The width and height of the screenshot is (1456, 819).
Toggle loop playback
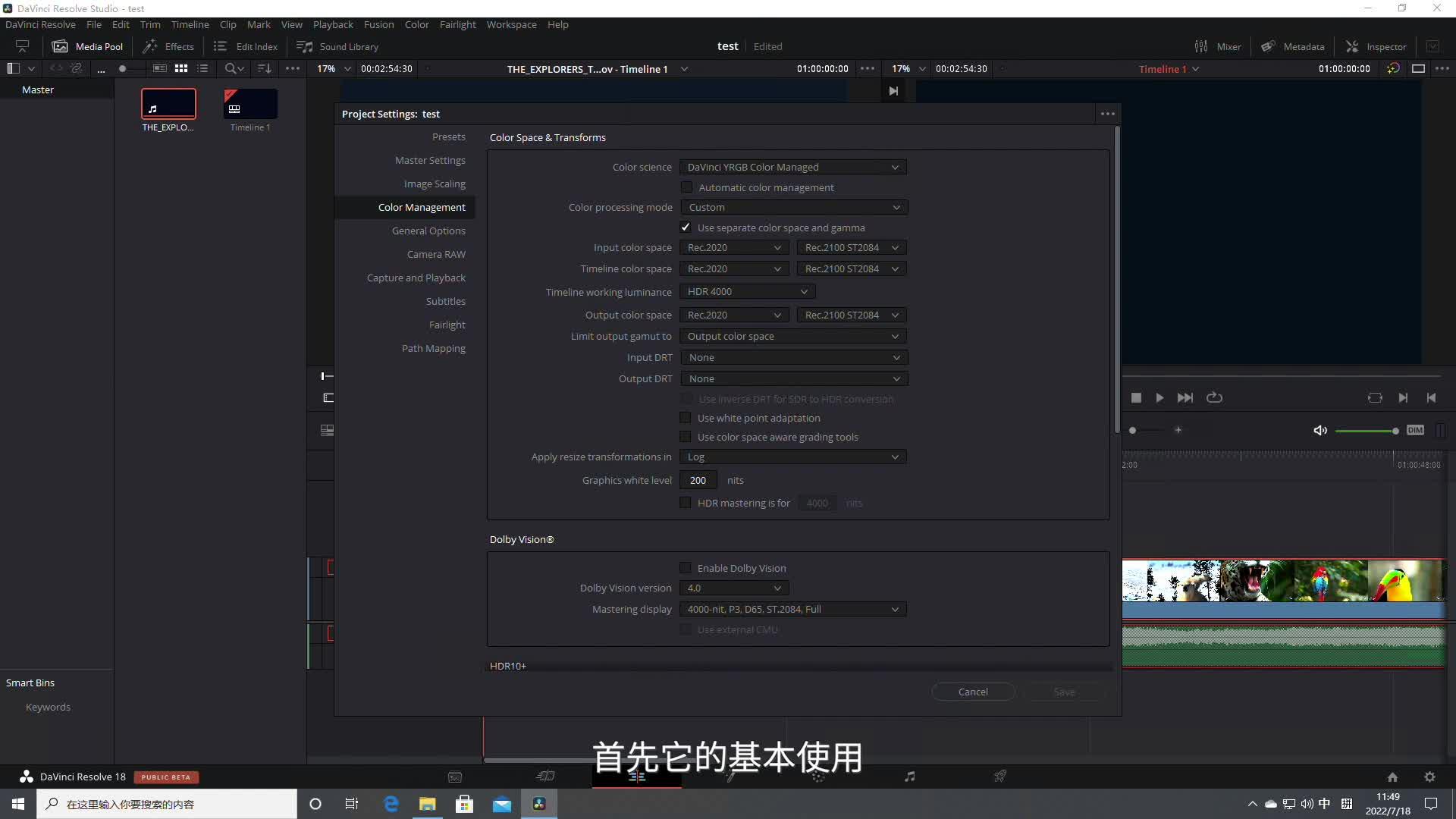click(x=1214, y=397)
